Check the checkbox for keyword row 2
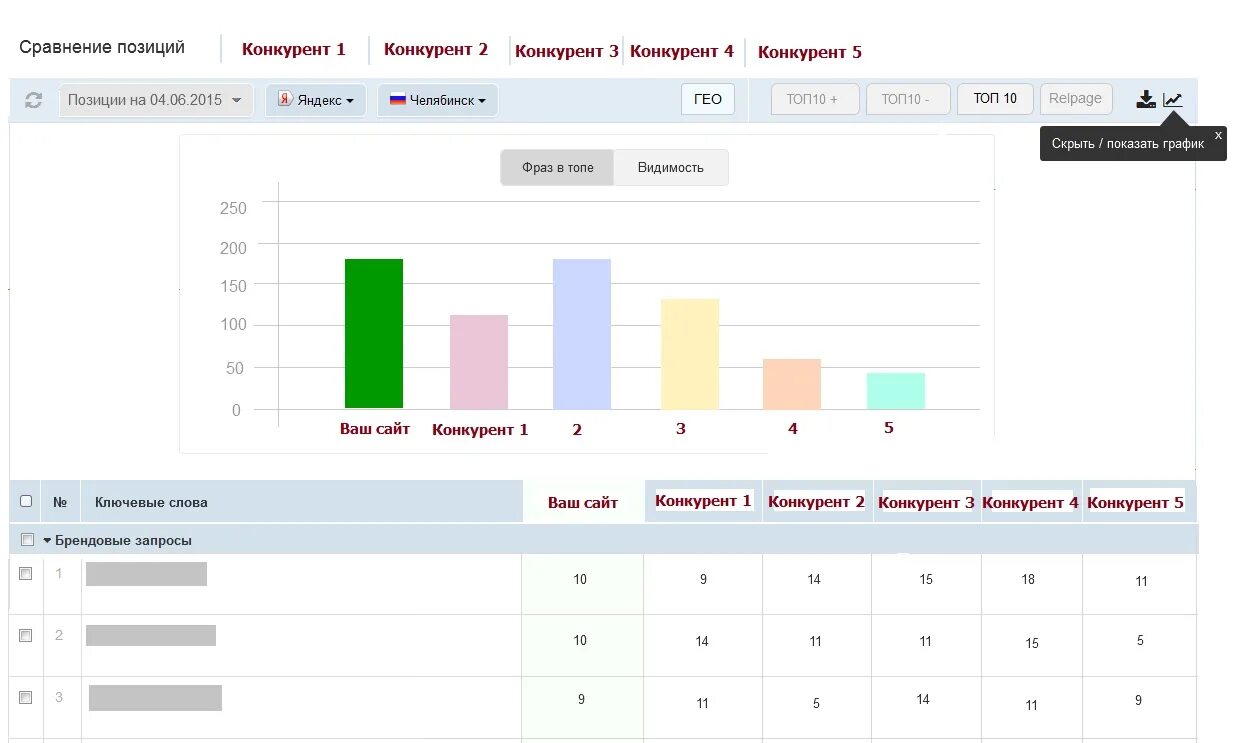Image resolution: width=1239 pixels, height=743 pixels. pos(26,635)
